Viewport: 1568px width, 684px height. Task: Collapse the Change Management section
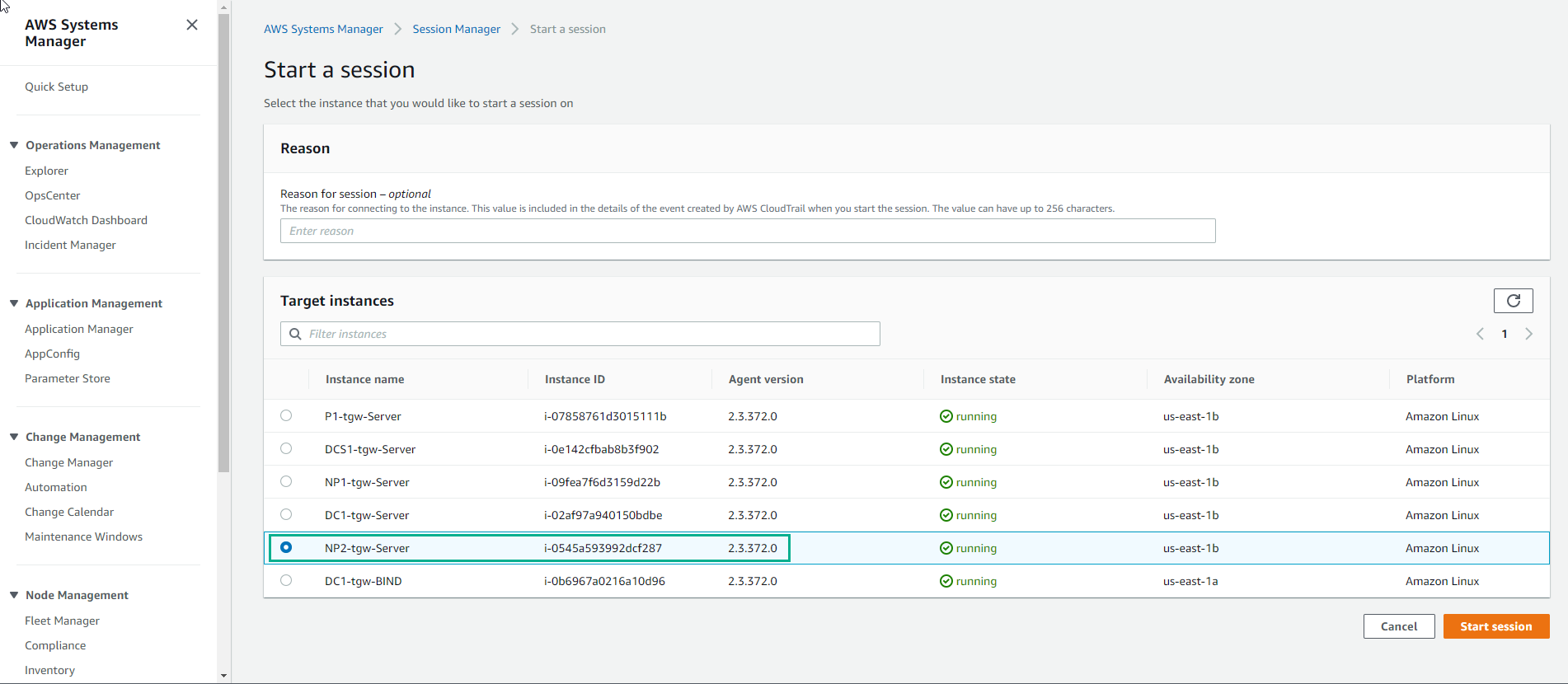click(14, 437)
